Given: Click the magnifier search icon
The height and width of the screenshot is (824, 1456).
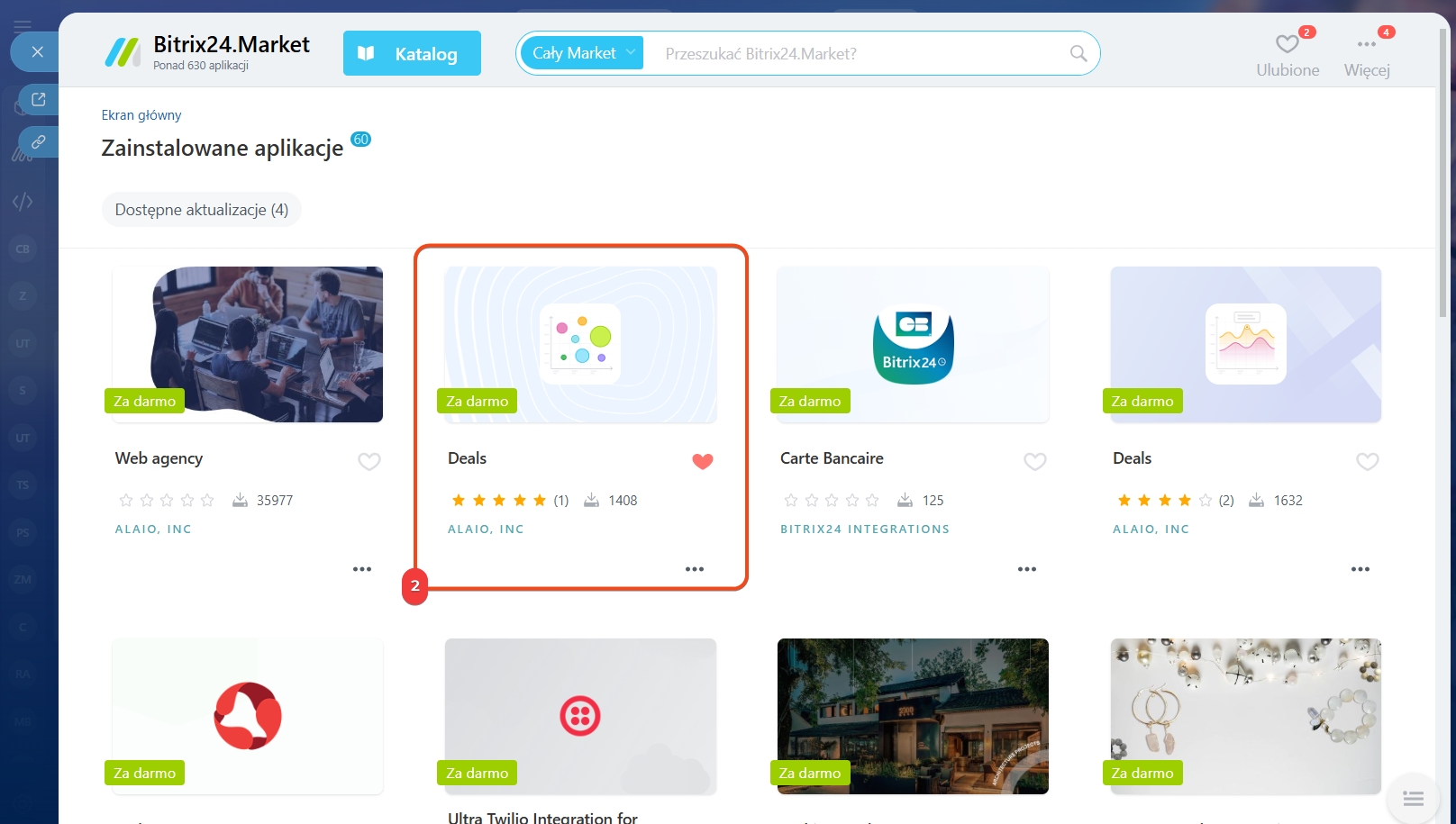Looking at the screenshot, I should (1078, 53).
